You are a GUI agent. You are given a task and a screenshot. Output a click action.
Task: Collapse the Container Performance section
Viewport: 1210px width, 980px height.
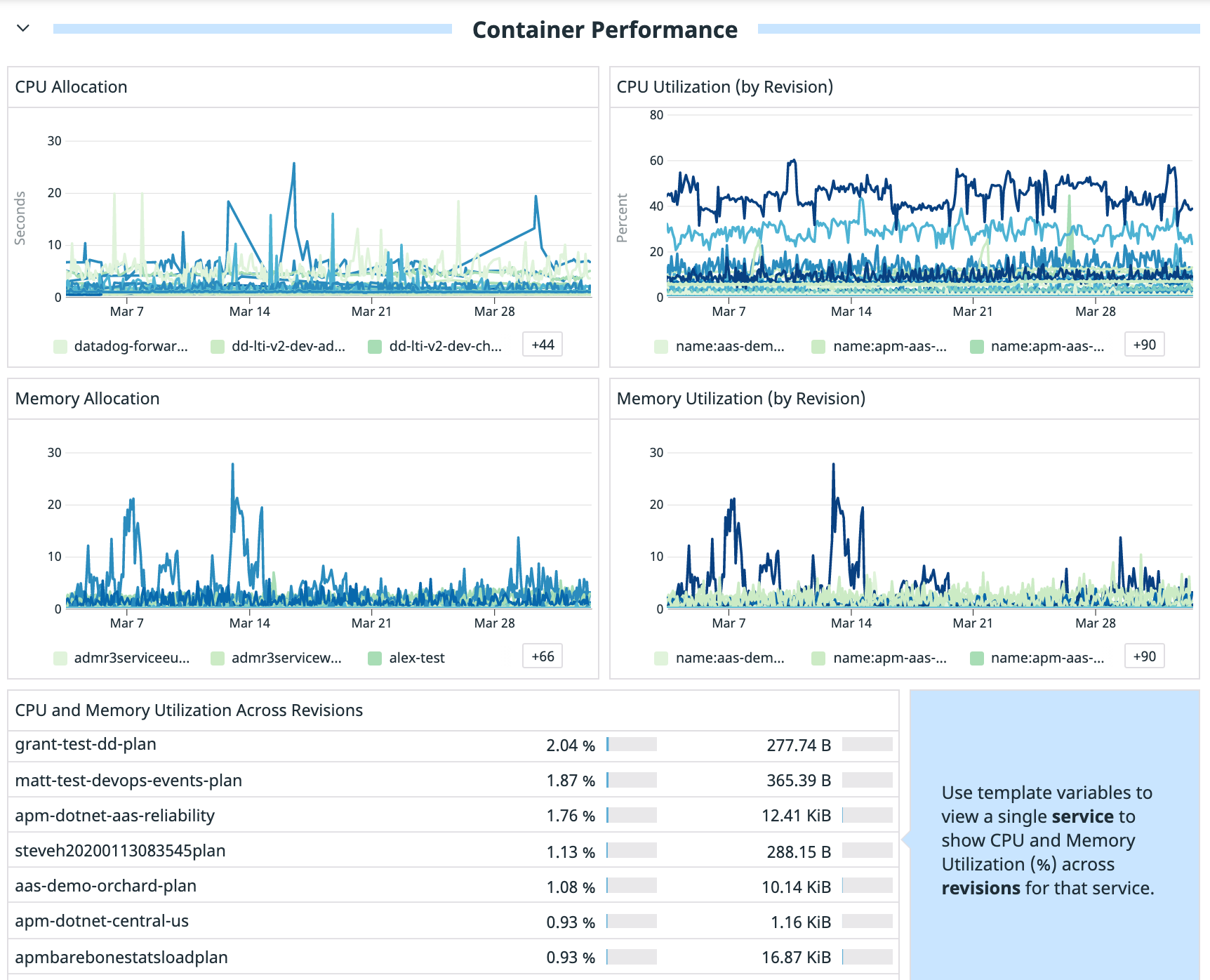coord(23,29)
